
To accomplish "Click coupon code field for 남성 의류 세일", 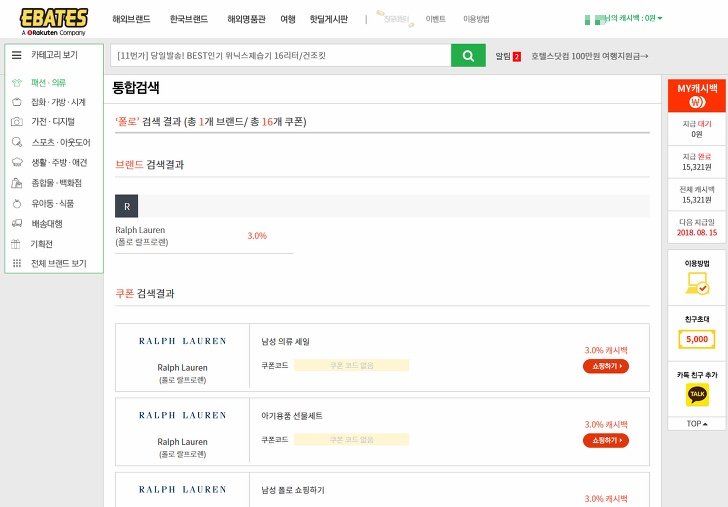I will pyautogui.click(x=351, y=365).
